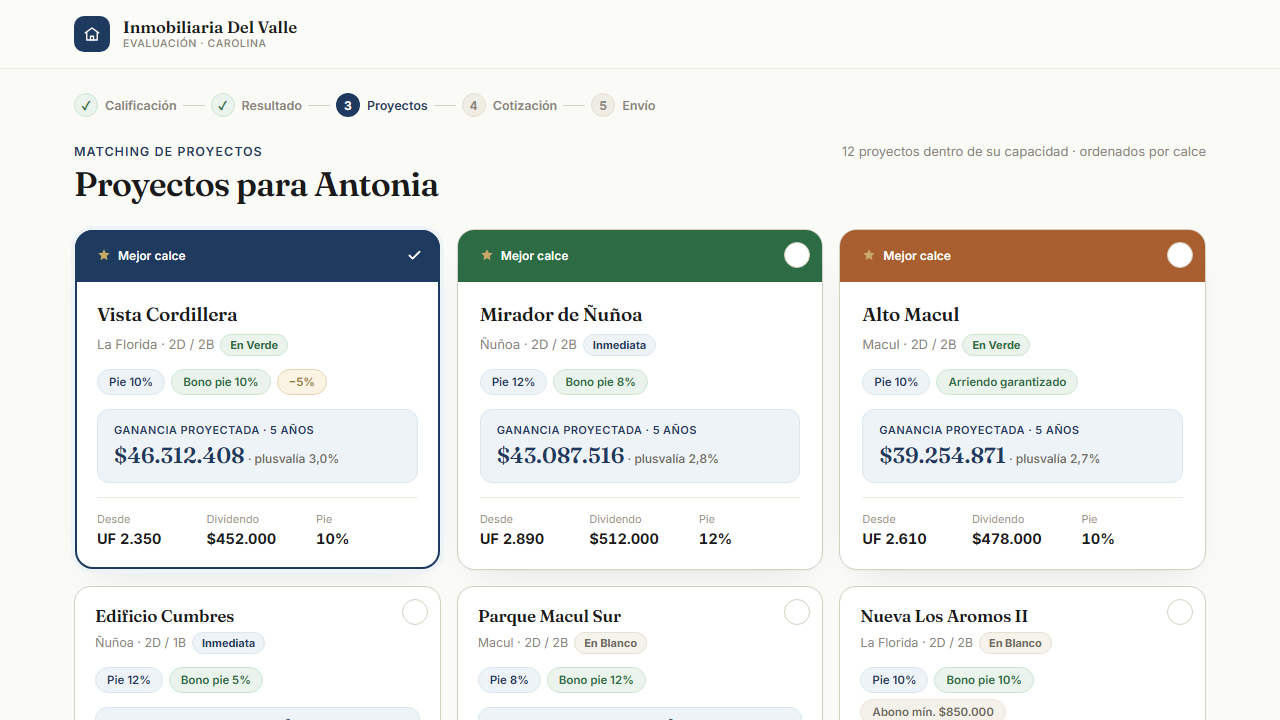Click the MATCHING DE PROYECTOS label
Viewport: 1280px width, 720px height.
click(168, 152)
